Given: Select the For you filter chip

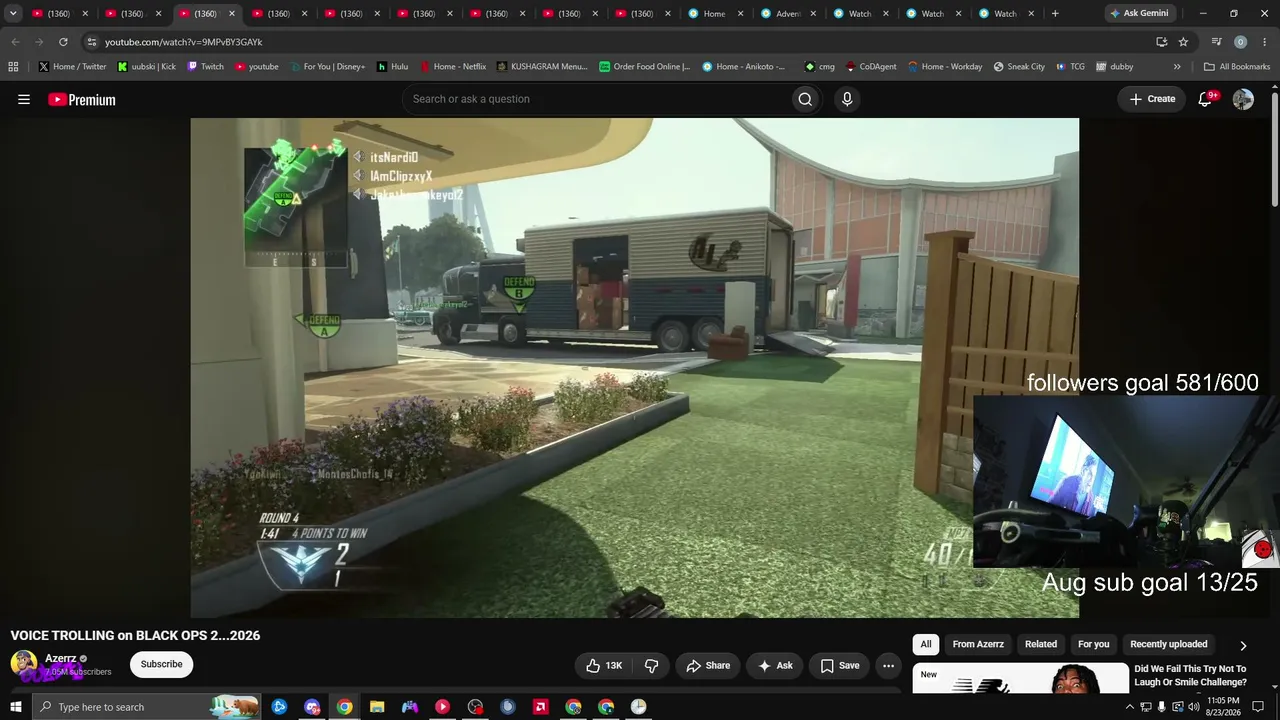Looking at the screenshot, I should [1094, 644].
